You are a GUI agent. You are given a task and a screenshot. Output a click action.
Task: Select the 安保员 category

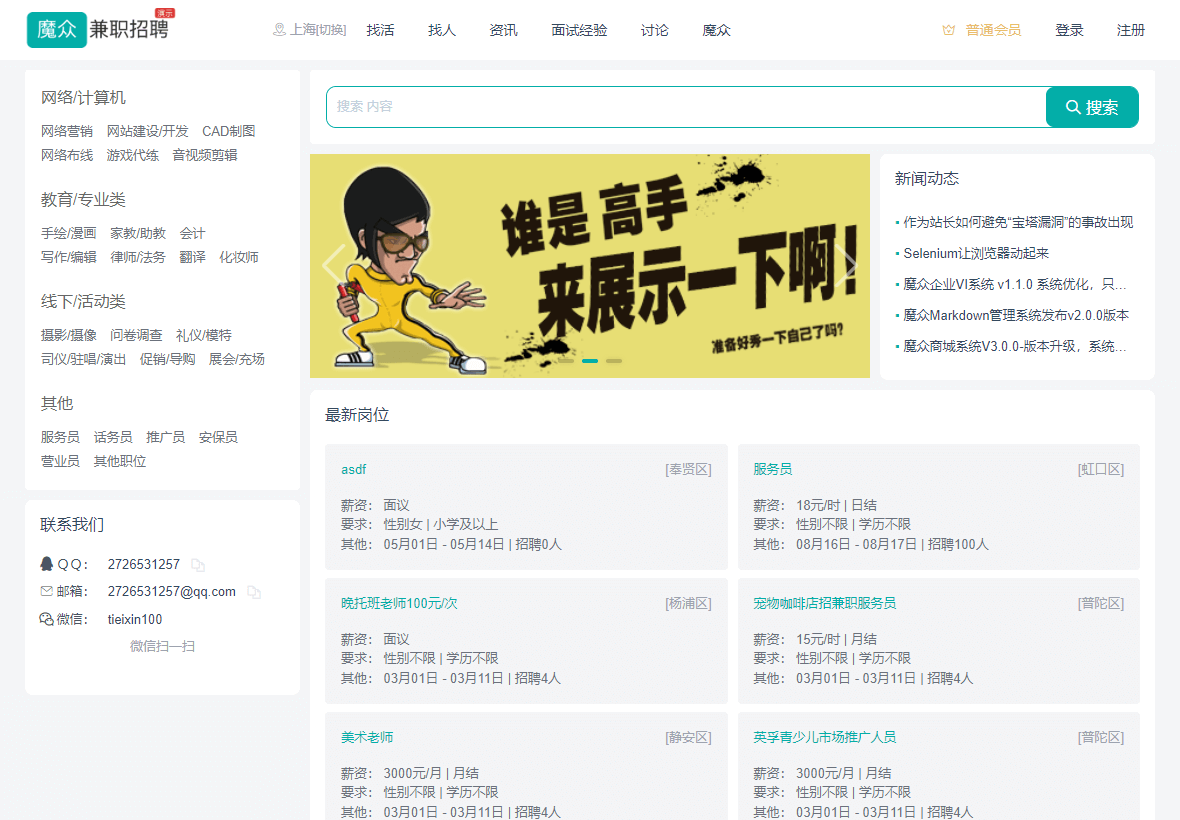(218, 437)
